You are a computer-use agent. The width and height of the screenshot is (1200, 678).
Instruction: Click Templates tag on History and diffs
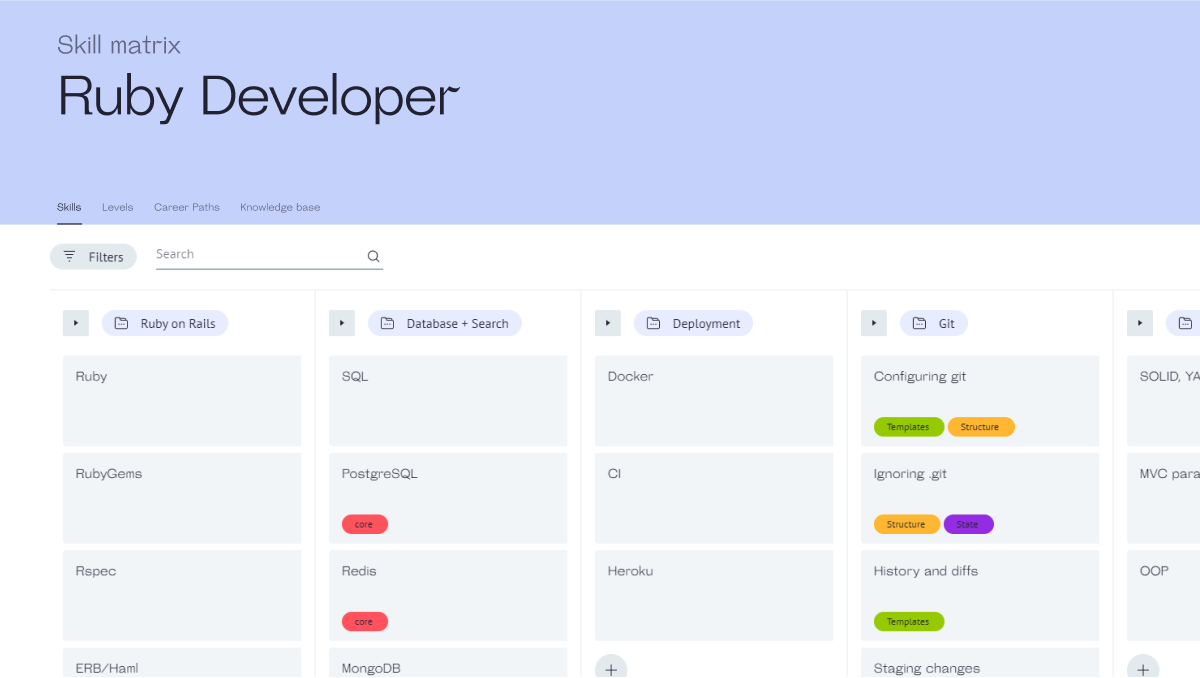(908, 621)
